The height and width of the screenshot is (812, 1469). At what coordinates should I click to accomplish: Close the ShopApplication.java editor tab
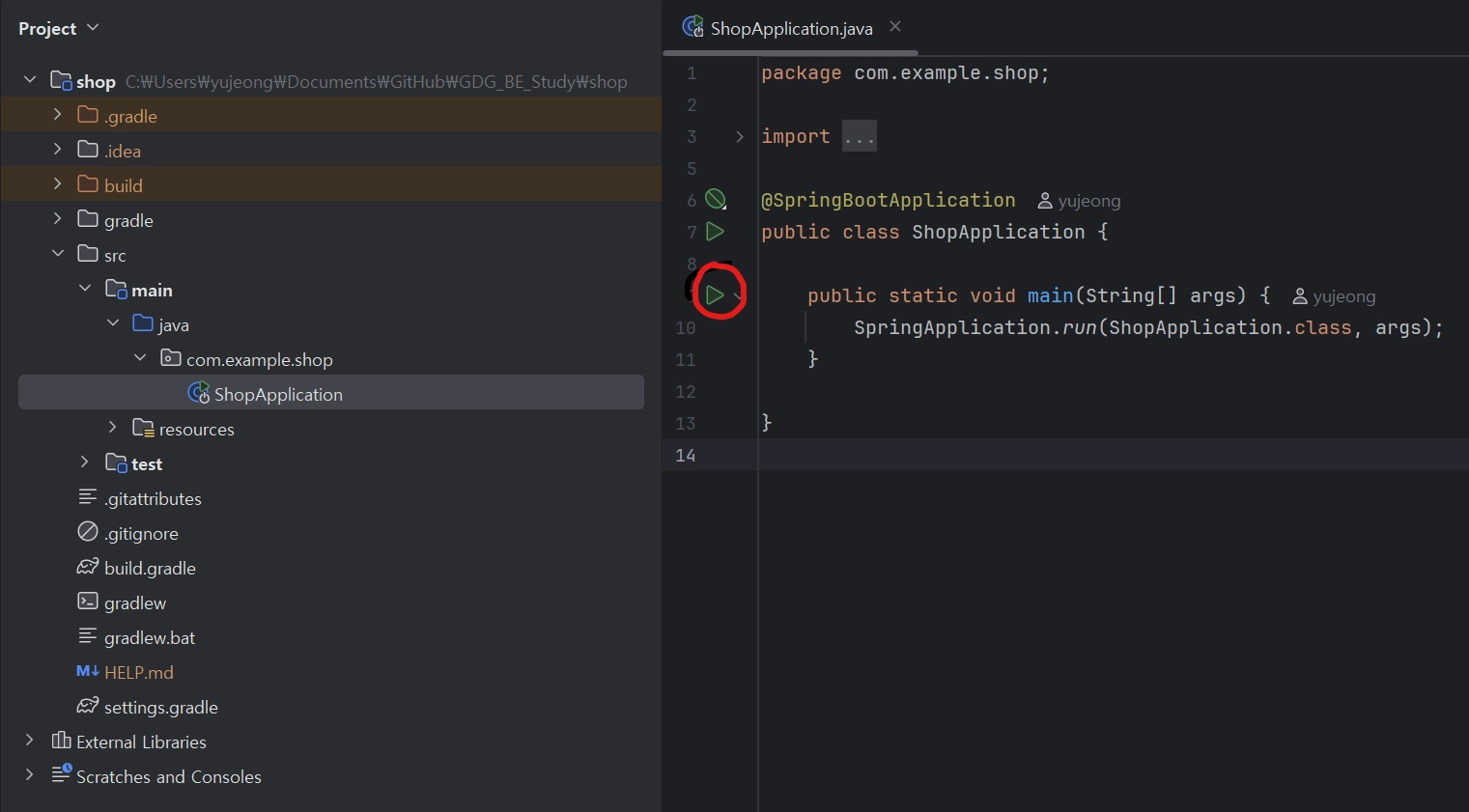895,27
